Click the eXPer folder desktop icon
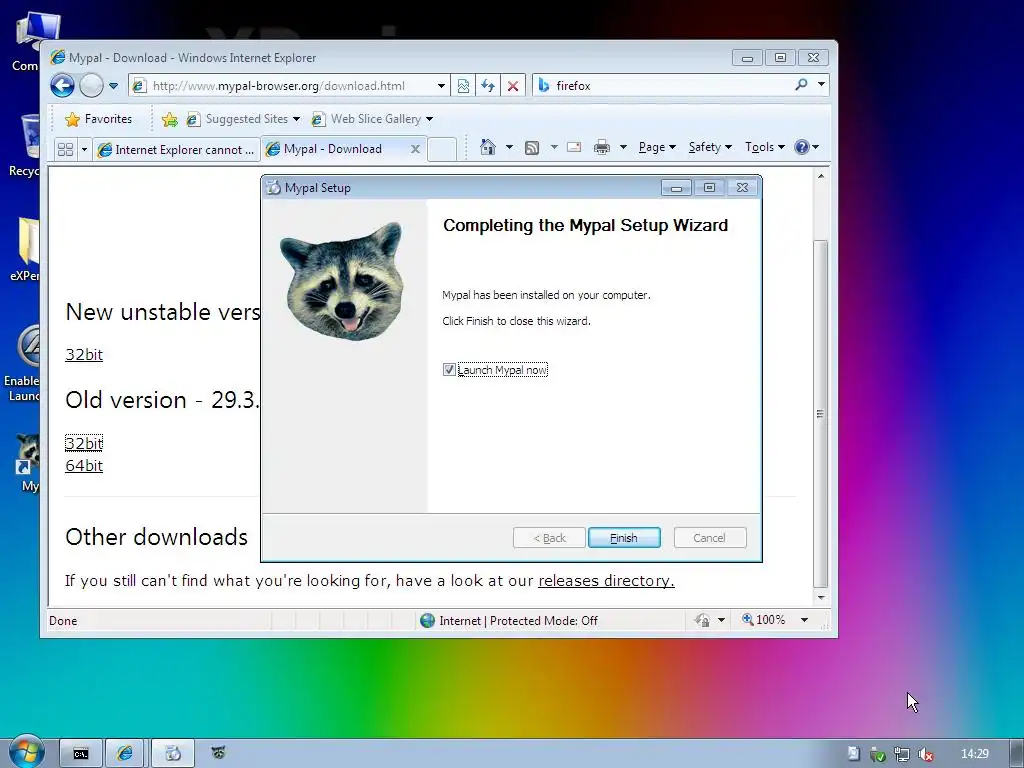The width and height of the screenshot is (1024, 768). pyautogui.click(x=26, y=249)
